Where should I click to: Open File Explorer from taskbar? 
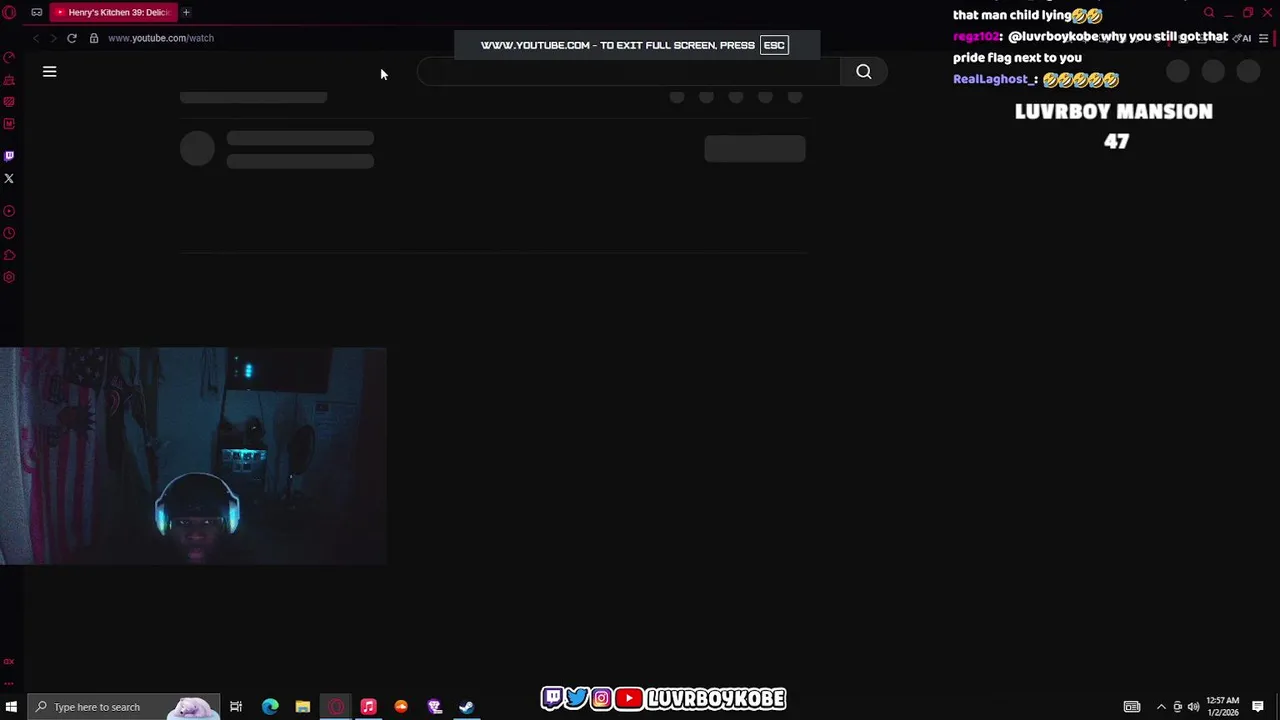click(x=303, y=707)
